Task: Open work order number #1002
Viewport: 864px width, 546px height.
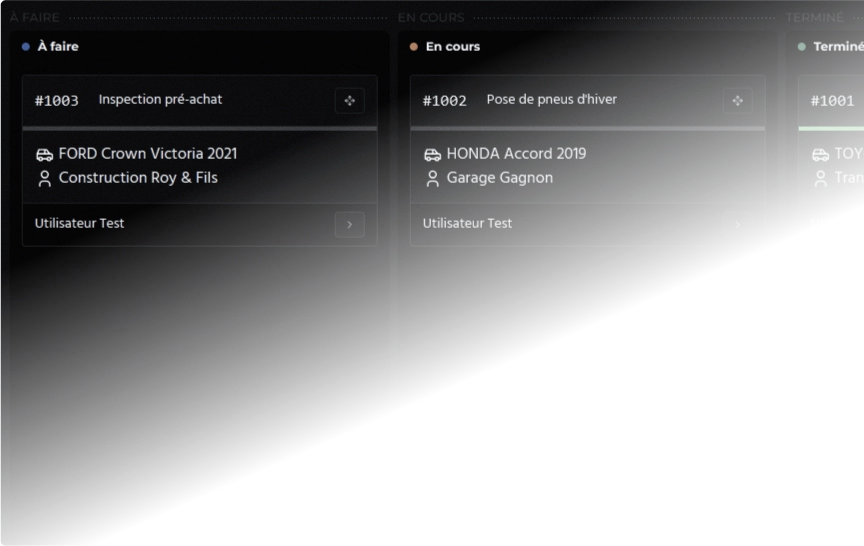Action: click(445, 101)
